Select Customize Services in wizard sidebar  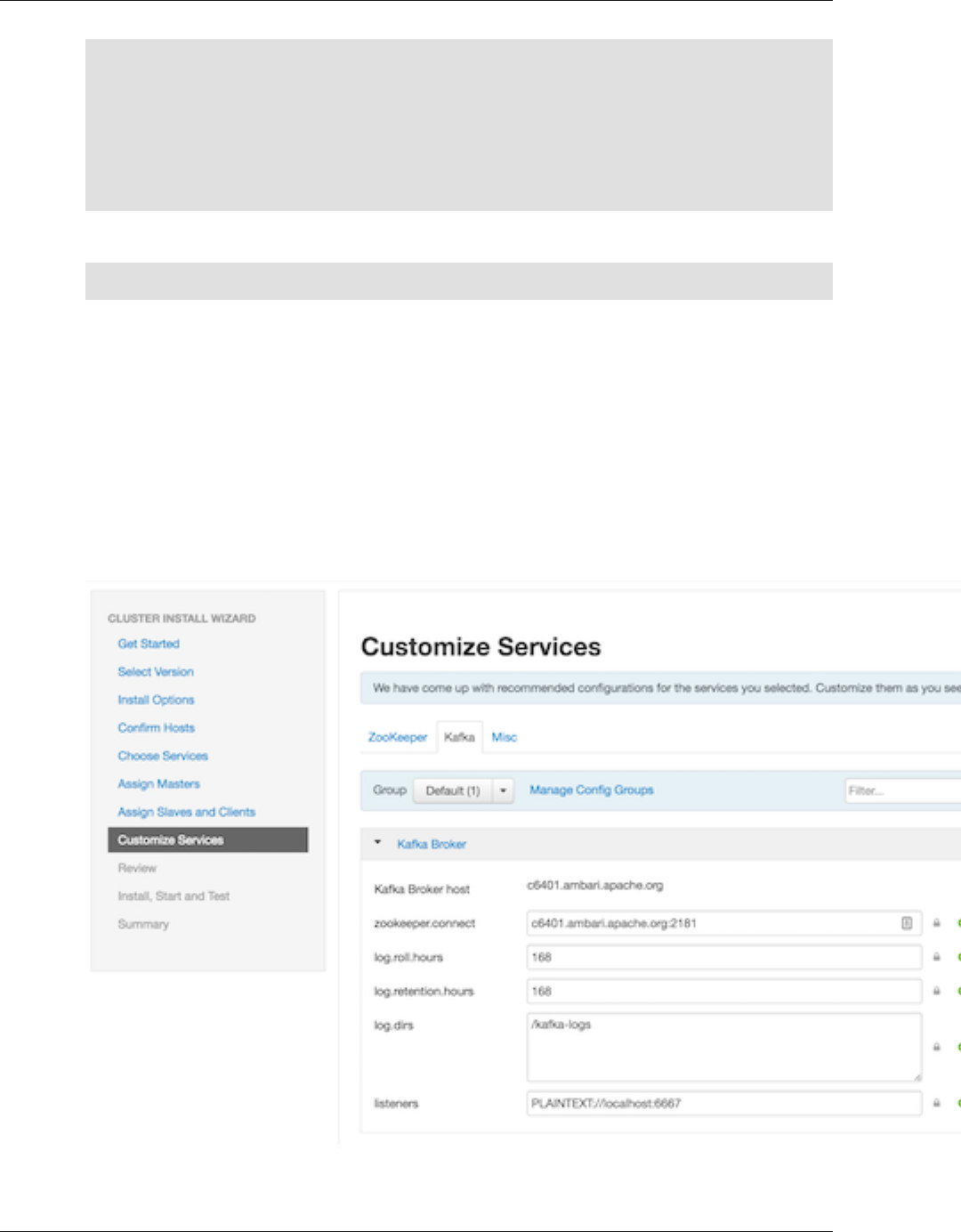pos(208,840)
